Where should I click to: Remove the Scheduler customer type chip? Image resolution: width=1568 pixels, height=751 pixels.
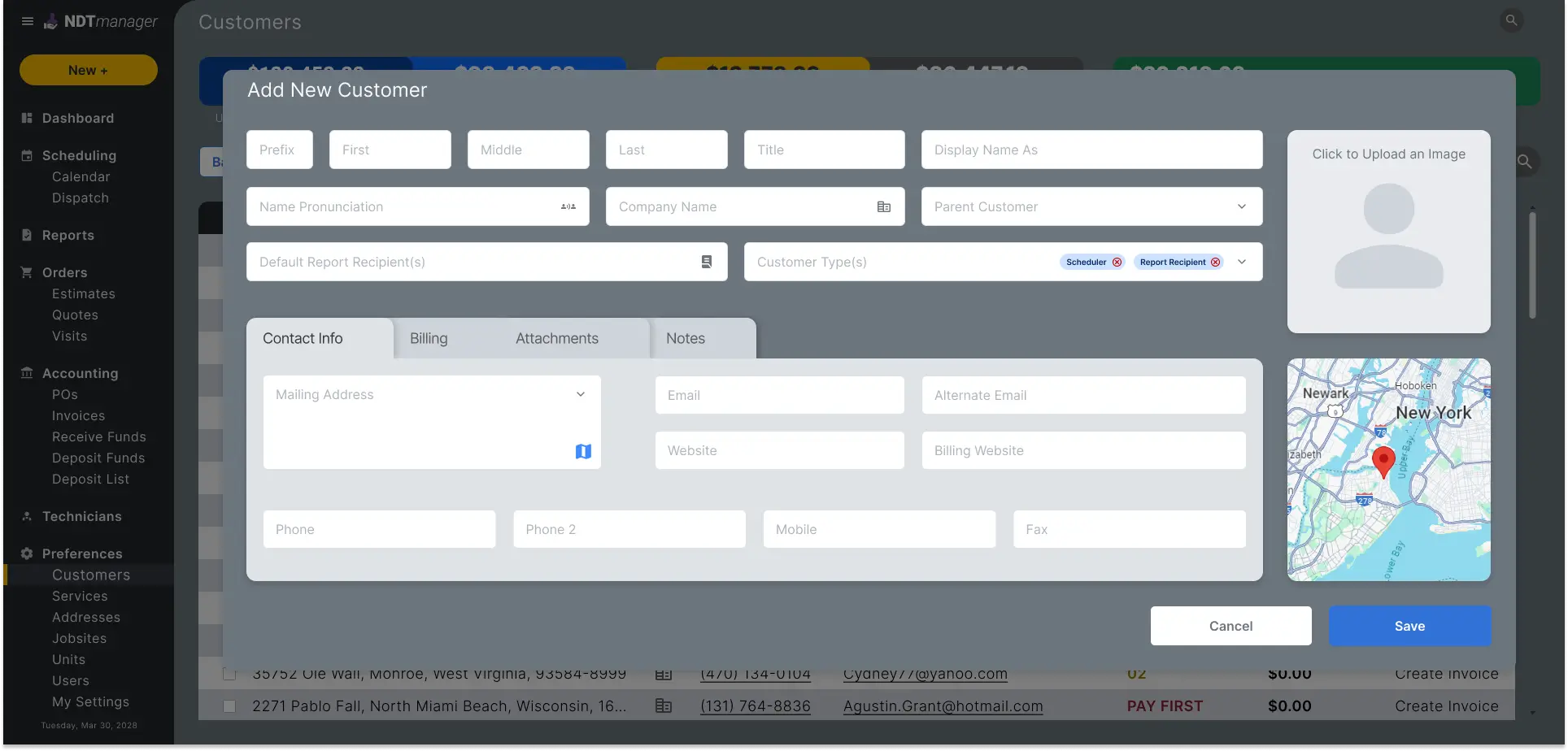pyautogui.click(x=1117, y=262)
